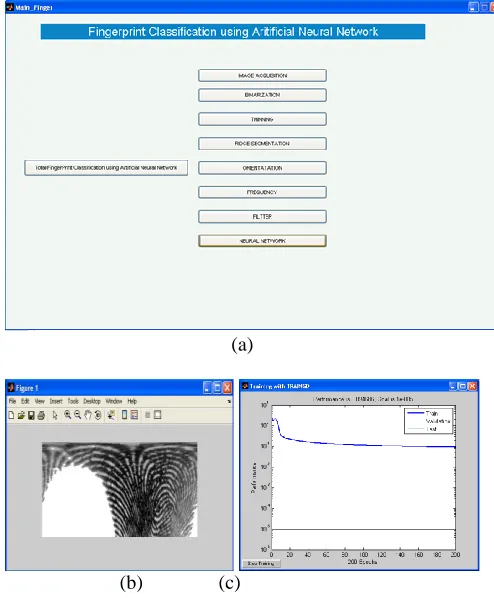Click the THINNING button
Screen dimensions: 494x598
coord(262,119)
